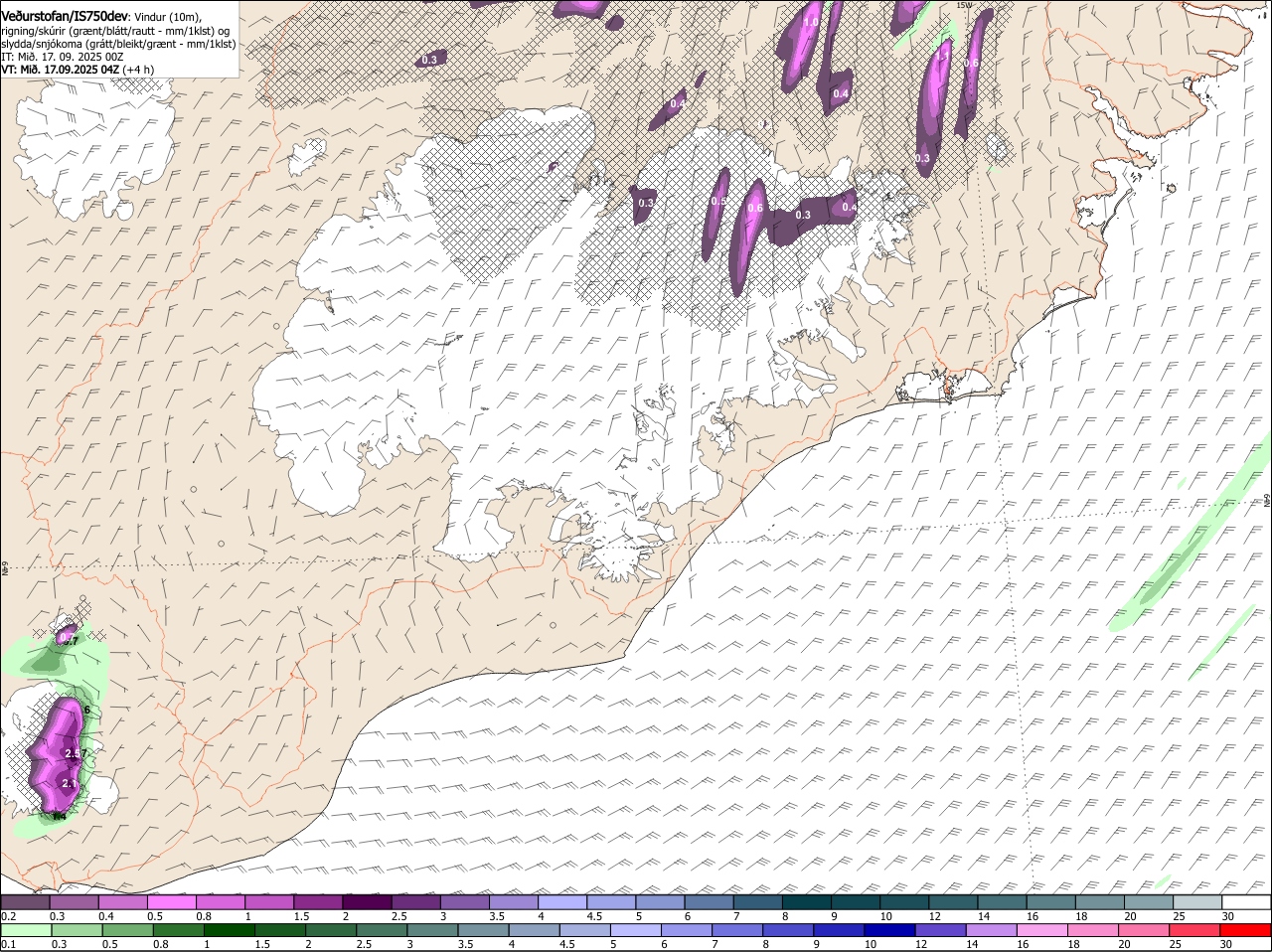Image resolution: width=1272 pixels, height=952 pixels.
Task: Click the '1.0' value on the northern purple streak
Action: click(811, 22)
